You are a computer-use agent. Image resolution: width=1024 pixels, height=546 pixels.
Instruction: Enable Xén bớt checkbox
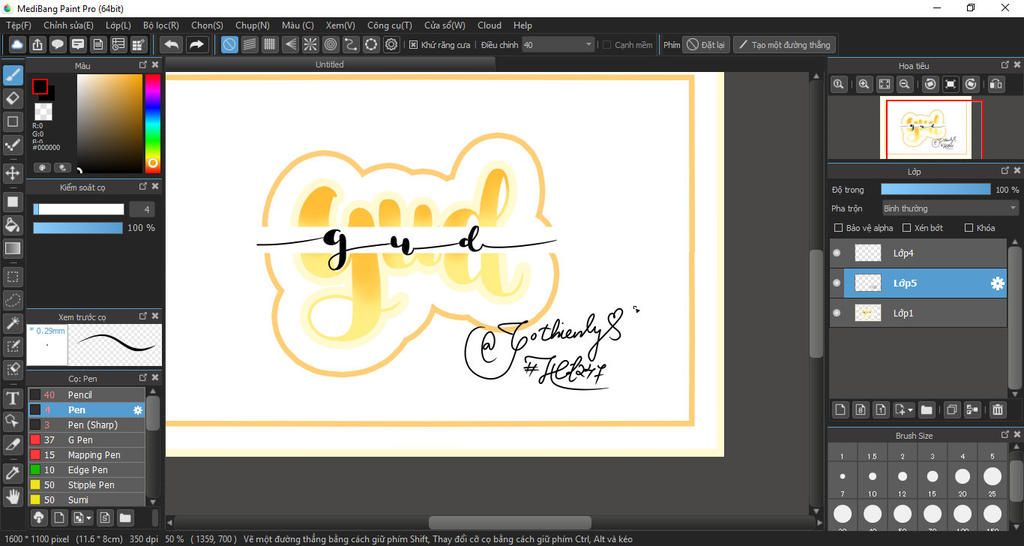(906, 228)
